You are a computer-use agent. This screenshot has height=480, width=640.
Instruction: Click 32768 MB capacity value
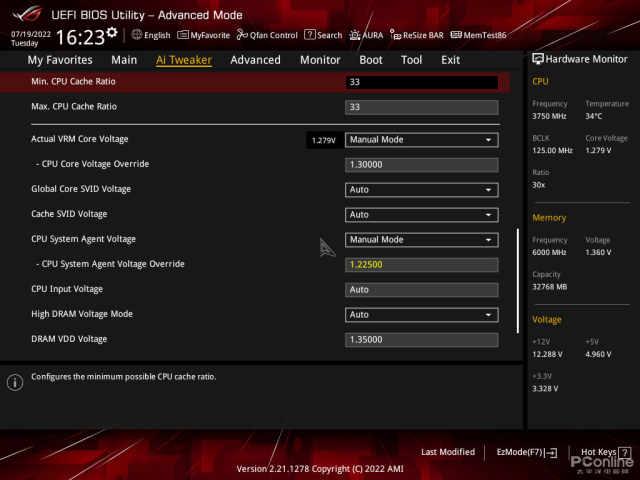(x=549, y=287)
